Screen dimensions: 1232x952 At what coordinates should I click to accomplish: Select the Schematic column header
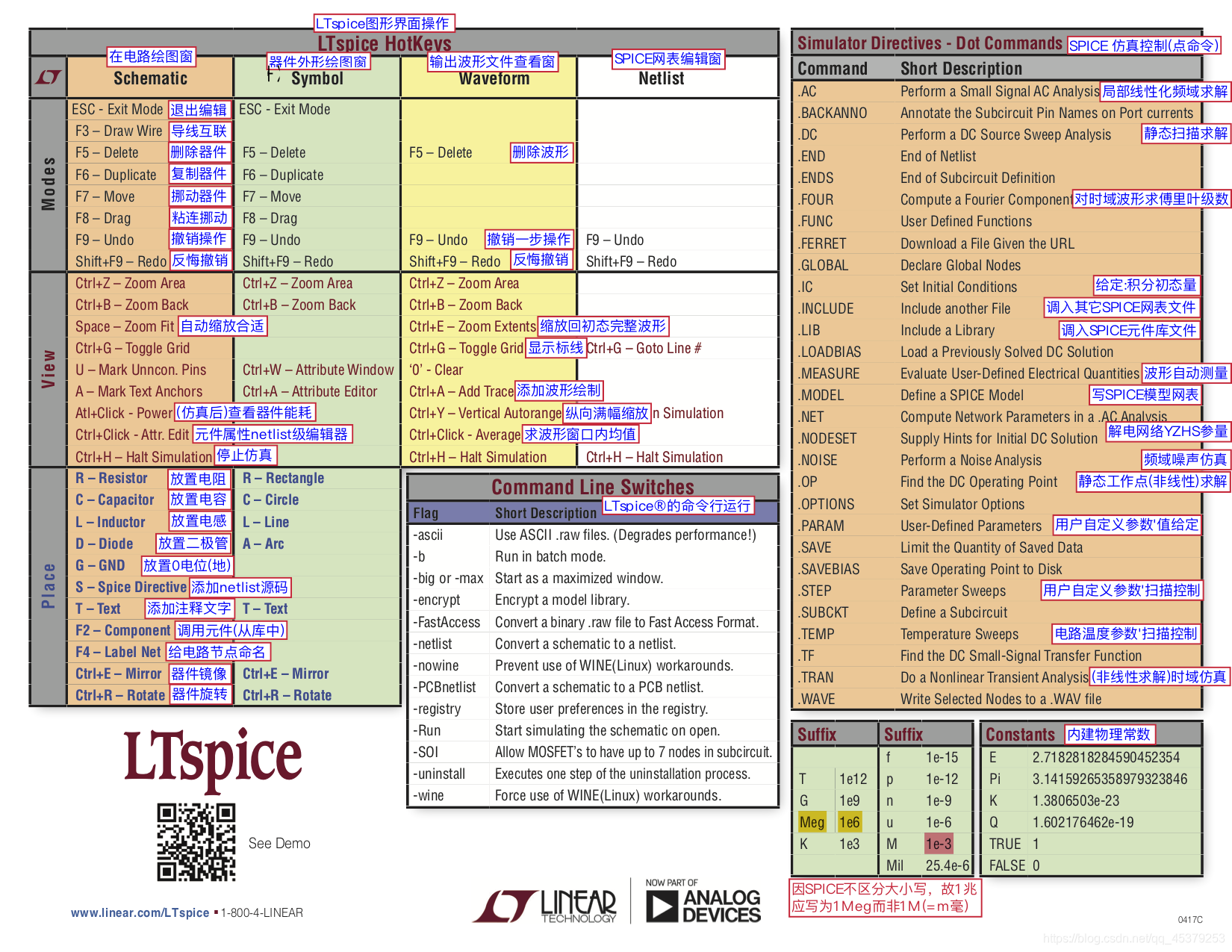click(150, 78)
